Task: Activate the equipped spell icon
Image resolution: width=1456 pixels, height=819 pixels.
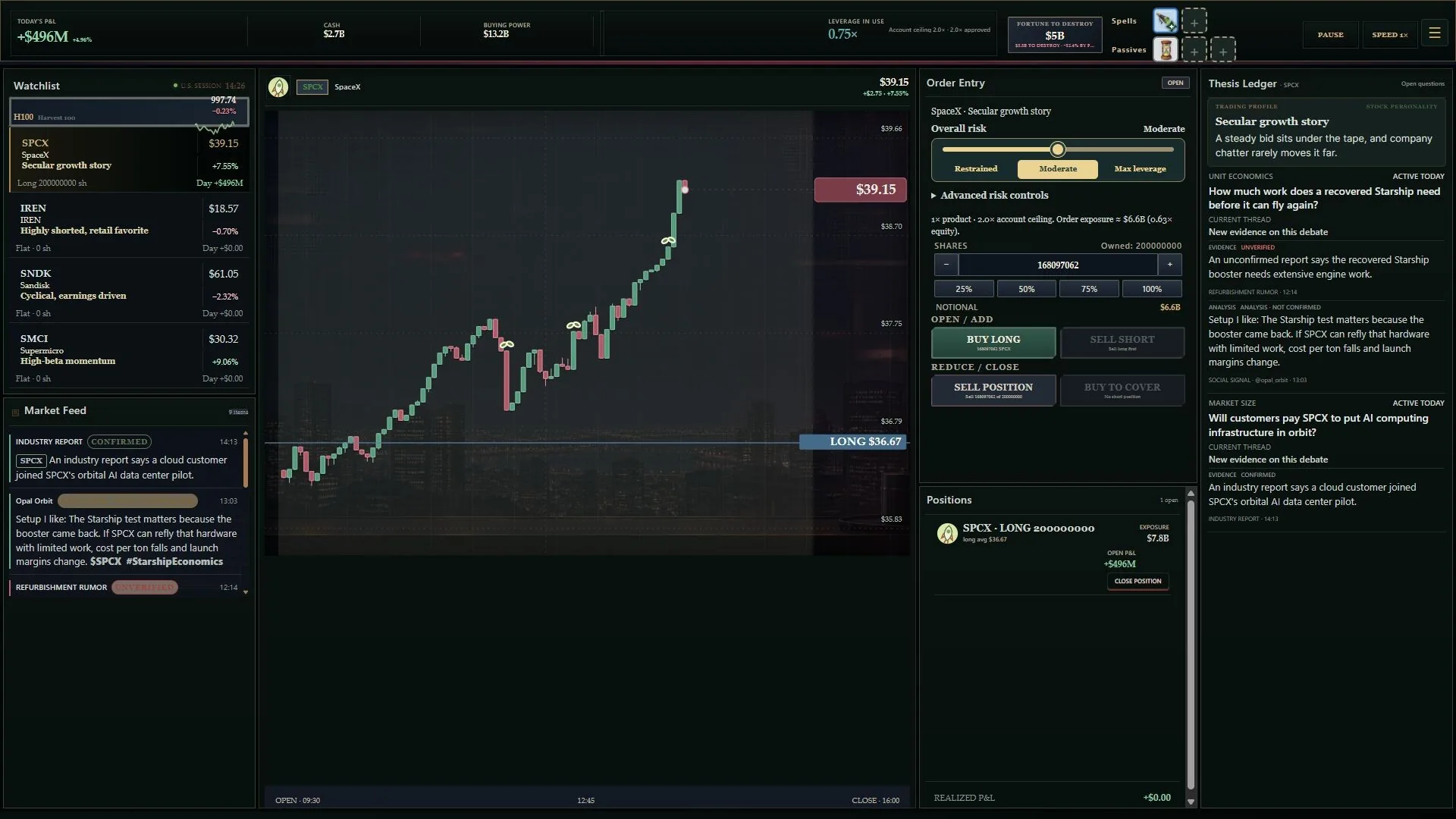Action: [1165, 20]
